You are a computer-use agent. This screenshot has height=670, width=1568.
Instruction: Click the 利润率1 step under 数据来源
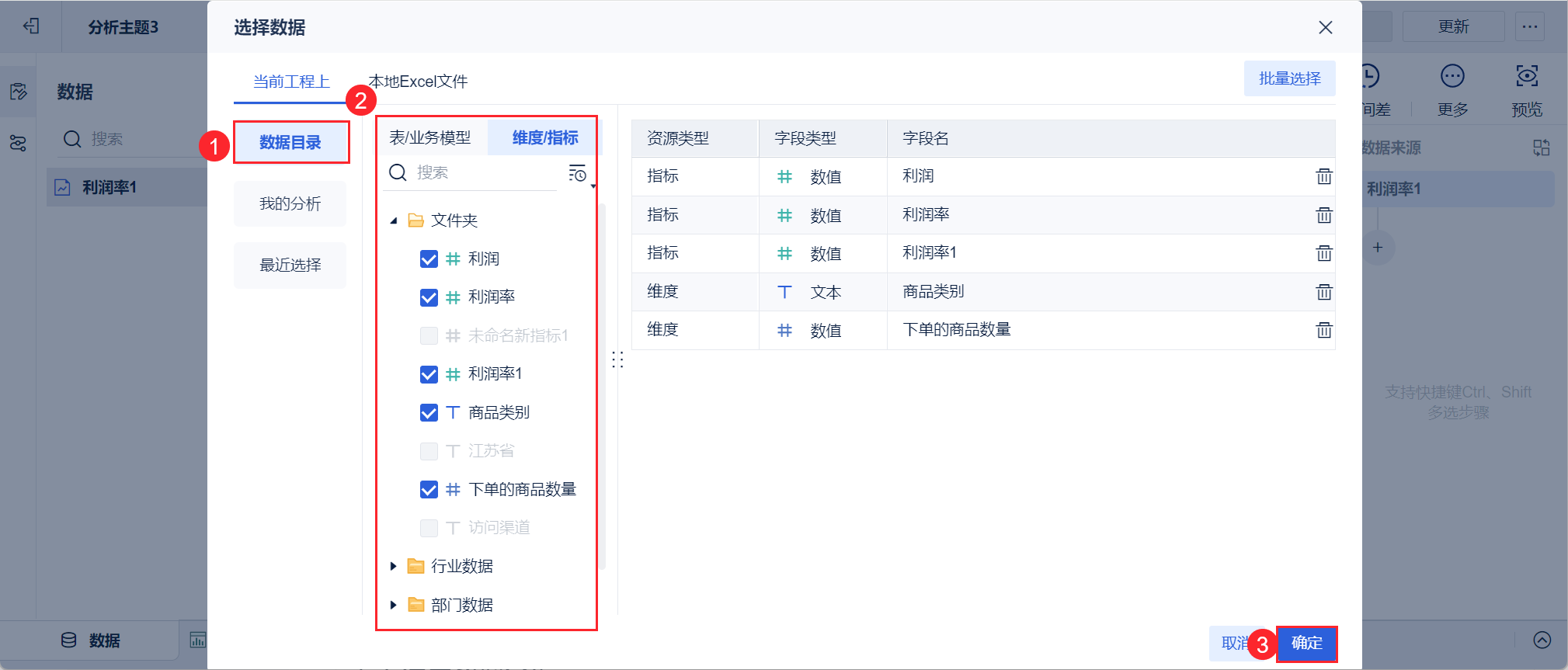point(1458,189)
